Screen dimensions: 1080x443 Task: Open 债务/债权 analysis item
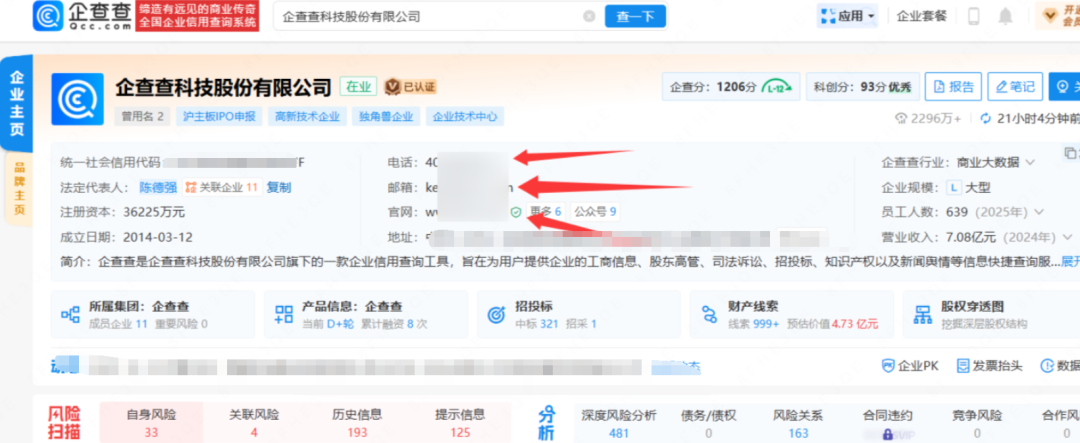click(709, 424)
